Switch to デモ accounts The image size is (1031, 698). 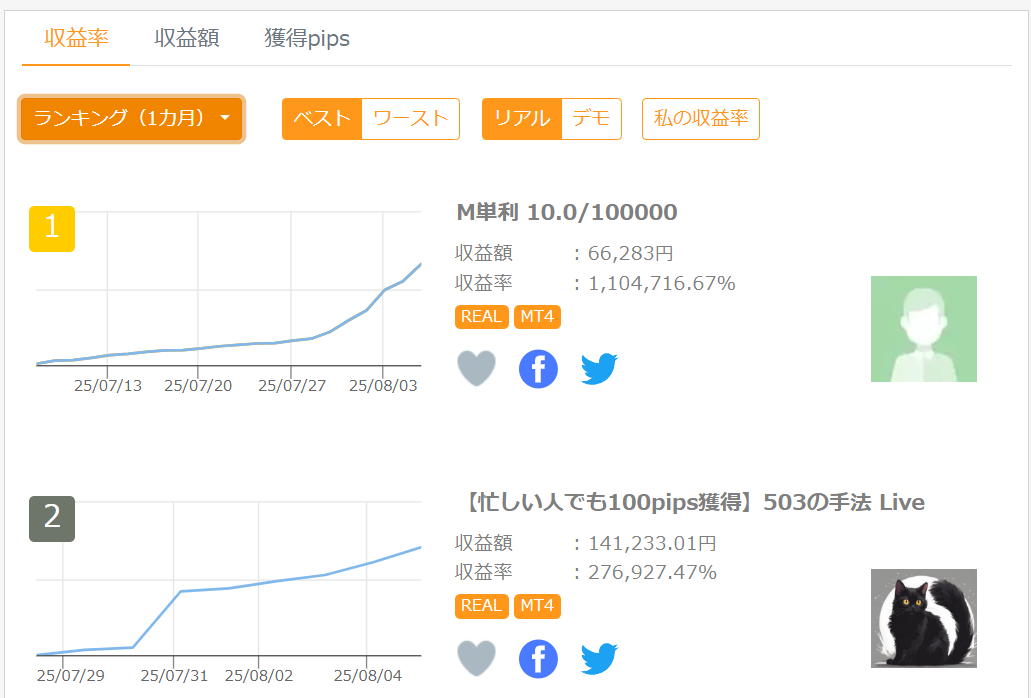pyautogui.click(x=591, y=119)
